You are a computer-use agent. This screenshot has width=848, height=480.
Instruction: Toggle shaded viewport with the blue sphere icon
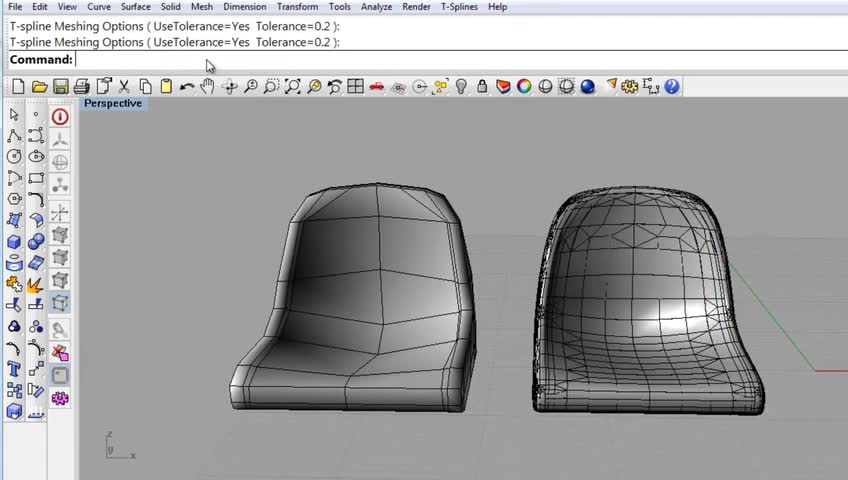[x=588, y=87]
